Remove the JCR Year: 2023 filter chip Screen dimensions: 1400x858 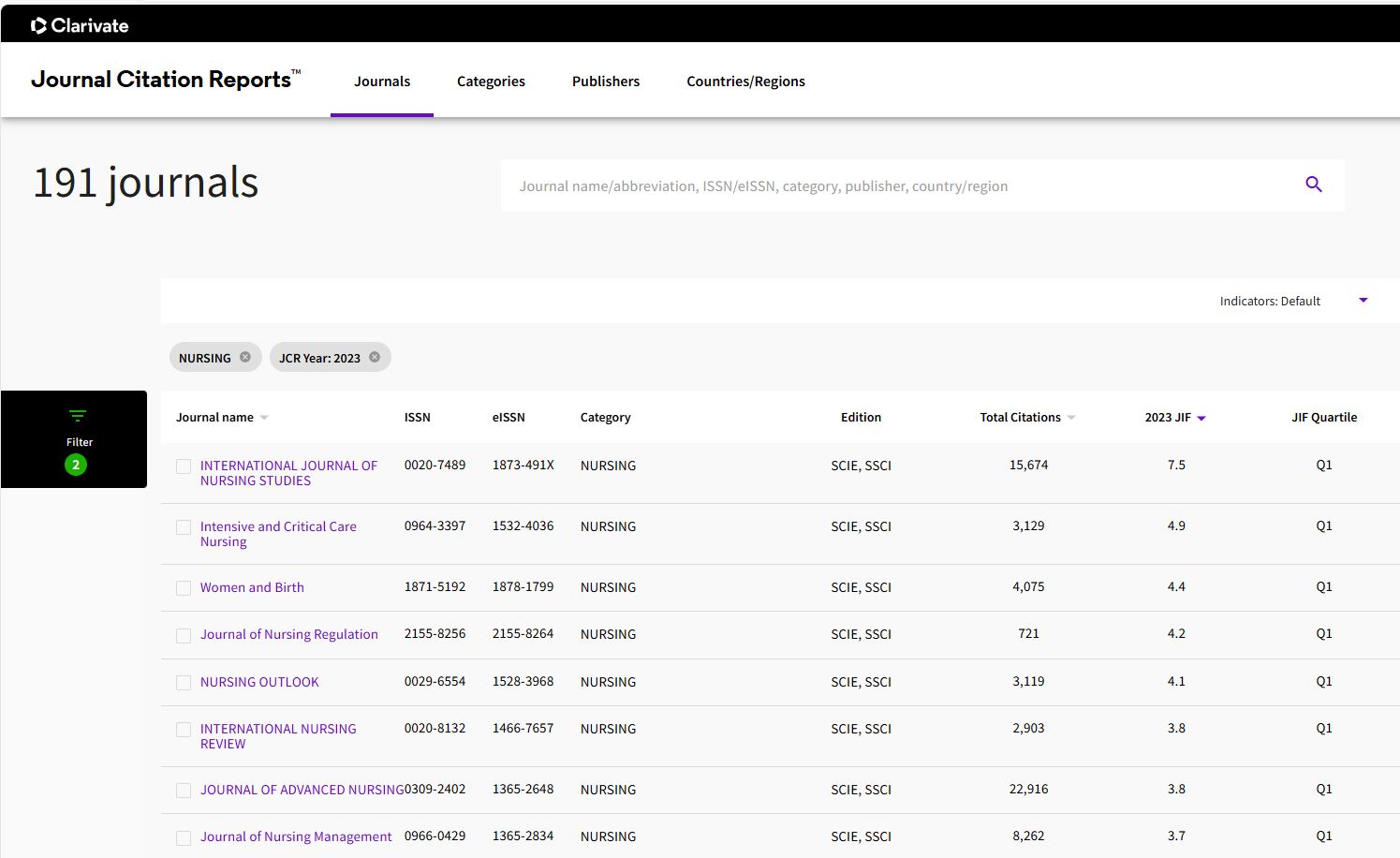pos(375,357)
